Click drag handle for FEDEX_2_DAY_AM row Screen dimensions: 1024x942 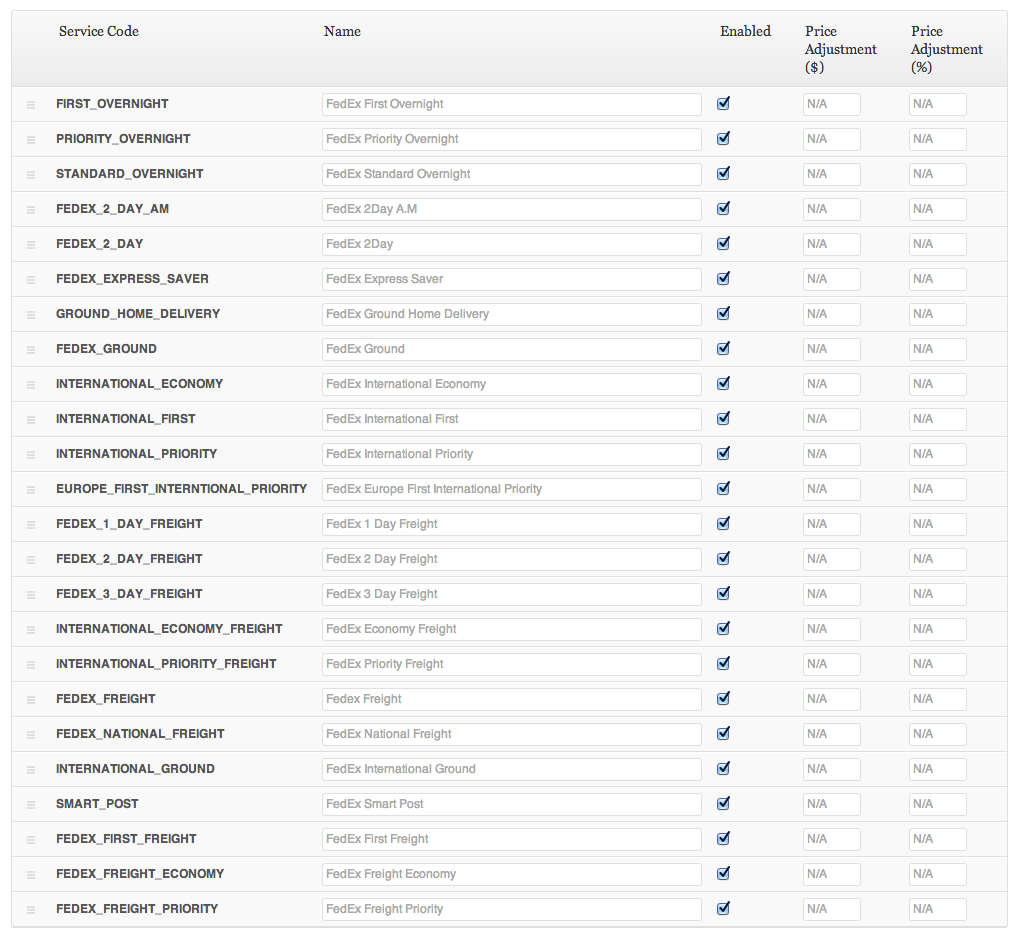point(31,210)
